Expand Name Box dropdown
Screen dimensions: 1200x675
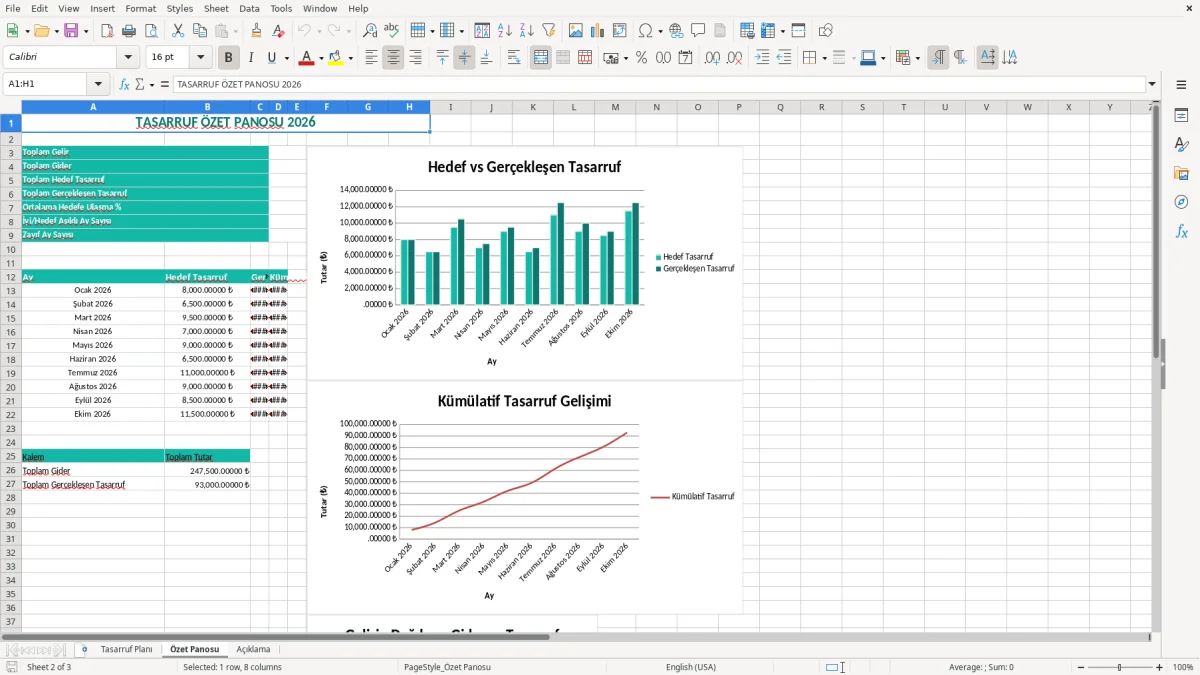pyautogui.click(x=98, y=84)
